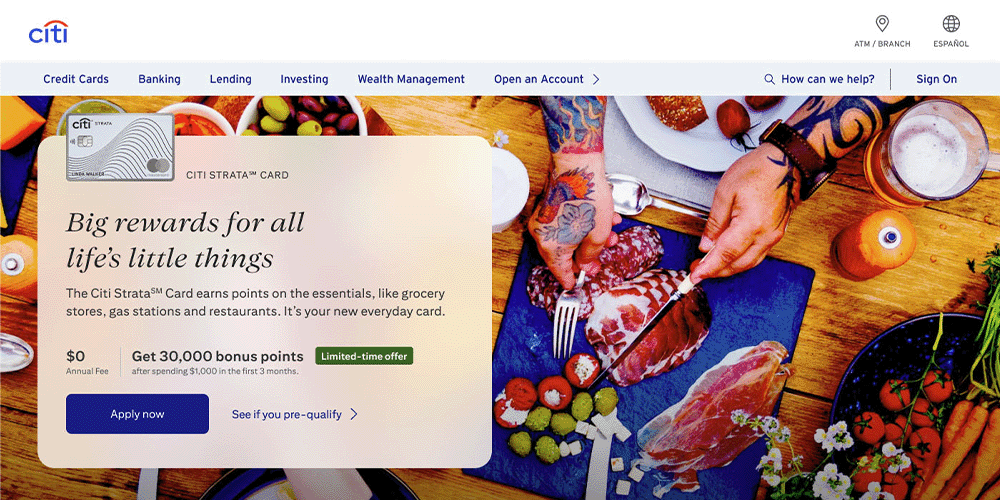Click the Apply now button

[137, 414]
